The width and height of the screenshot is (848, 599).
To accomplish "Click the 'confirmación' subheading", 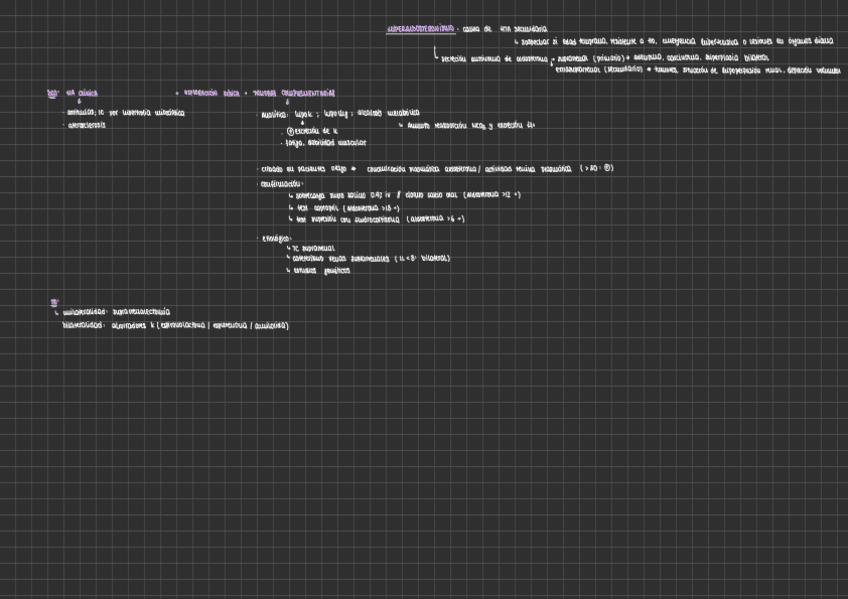I will 281,184.
